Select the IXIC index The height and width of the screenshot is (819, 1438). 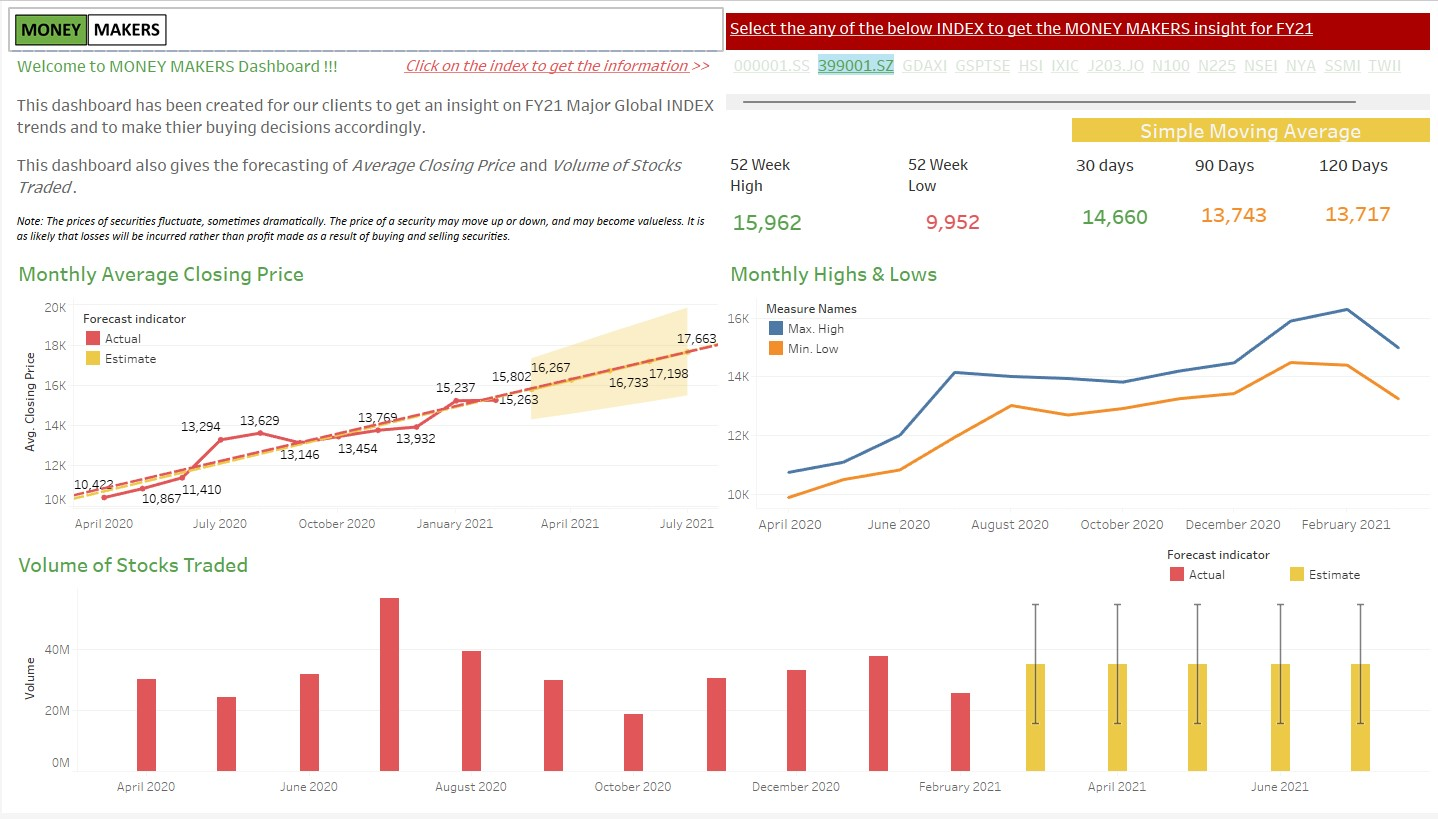(x=1064, y=66)
